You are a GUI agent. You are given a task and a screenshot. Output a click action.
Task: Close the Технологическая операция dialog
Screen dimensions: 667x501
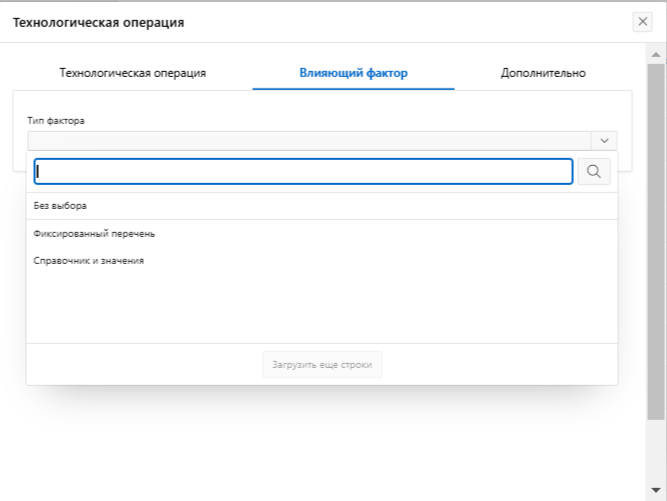pos(643,22)
